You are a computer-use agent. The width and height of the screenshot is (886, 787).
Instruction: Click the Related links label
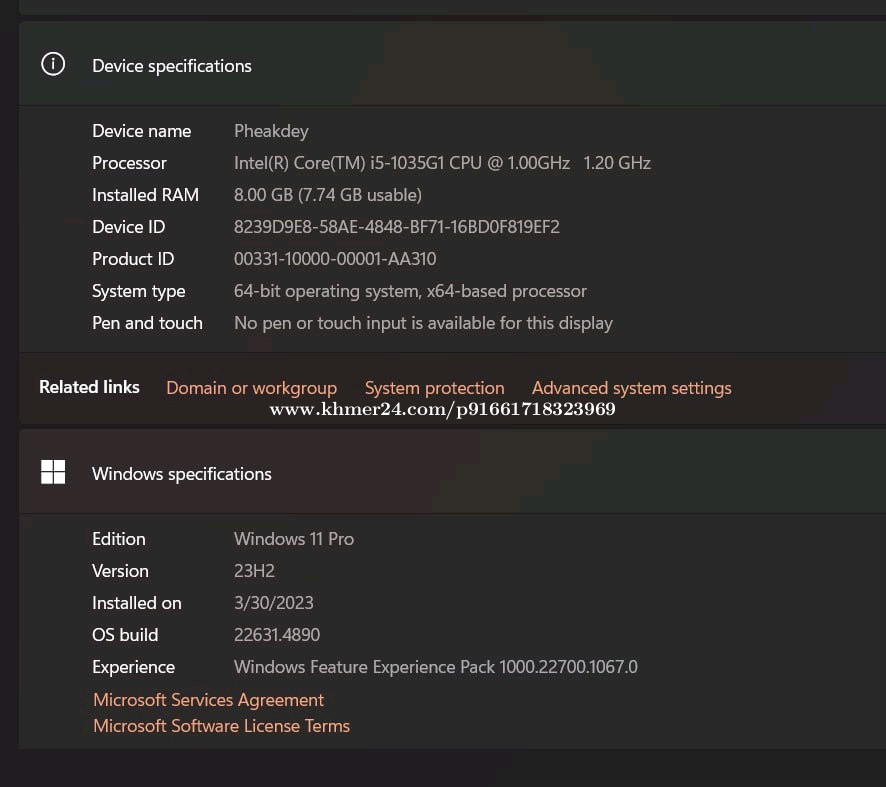(89, 387)
